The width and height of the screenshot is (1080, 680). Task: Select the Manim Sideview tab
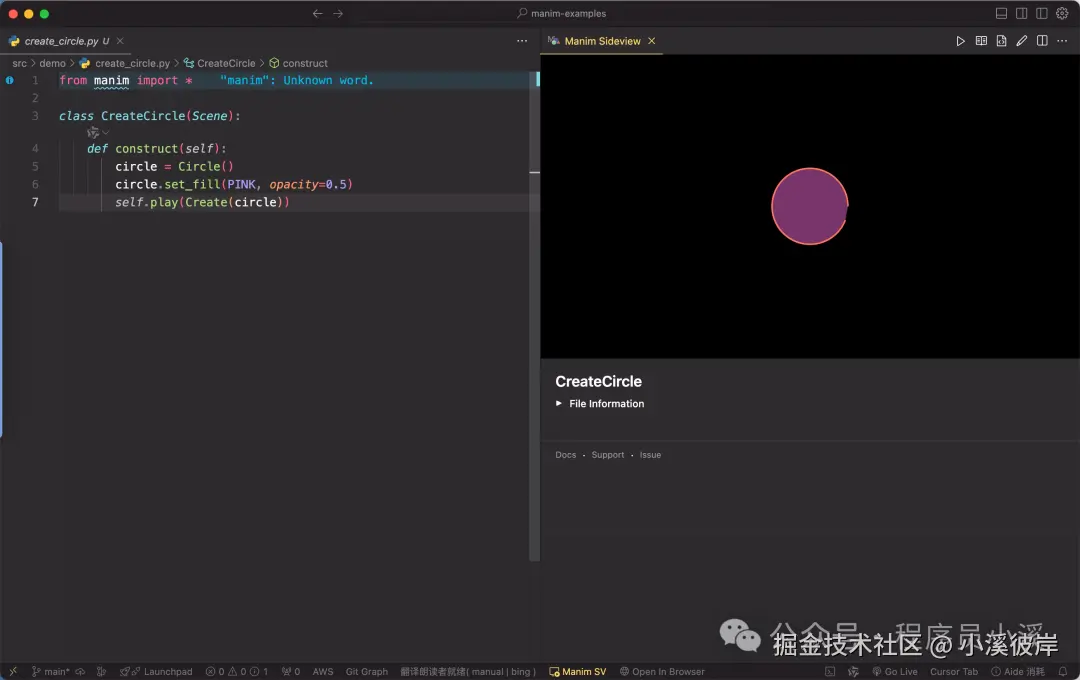pos(602,41)
